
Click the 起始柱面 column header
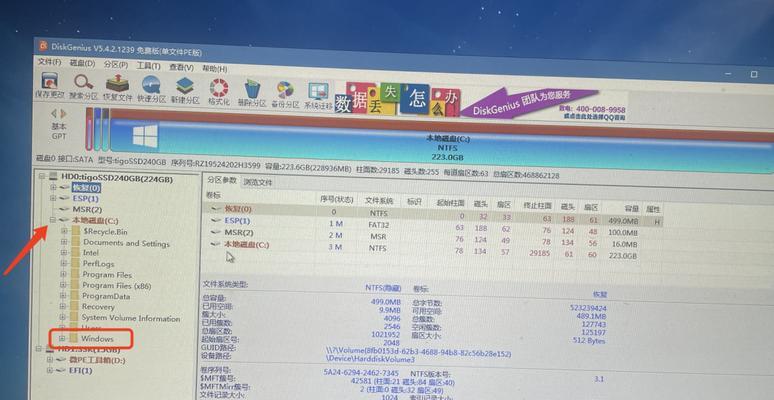click(451, 203)
